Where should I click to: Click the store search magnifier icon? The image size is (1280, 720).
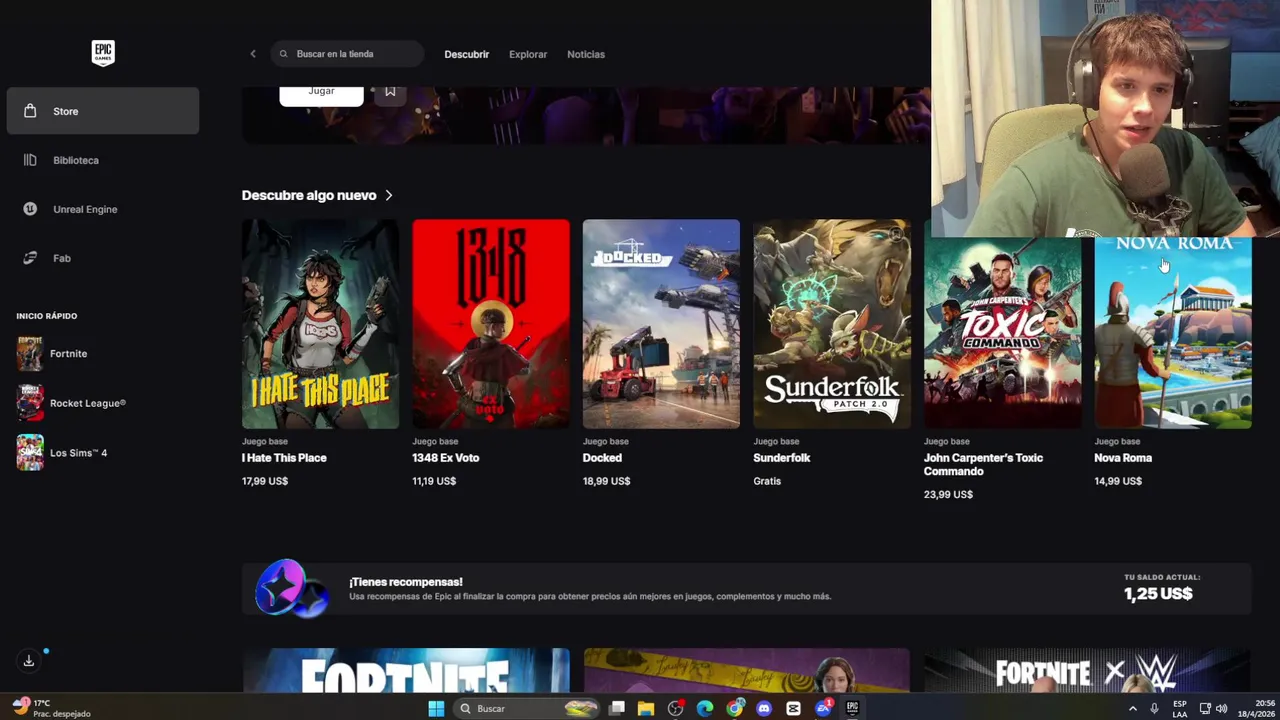pyautogui.click(x=284, y=54)
